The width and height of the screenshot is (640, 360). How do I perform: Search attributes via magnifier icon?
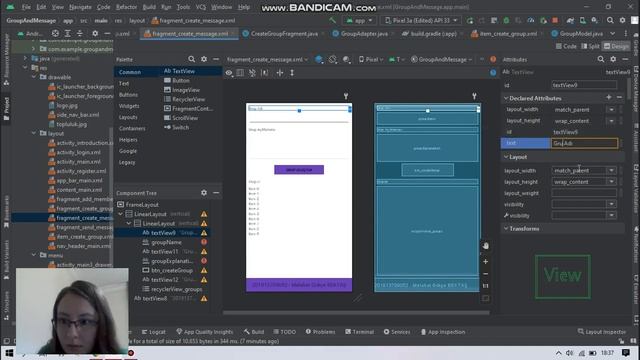tap(601, 59)
